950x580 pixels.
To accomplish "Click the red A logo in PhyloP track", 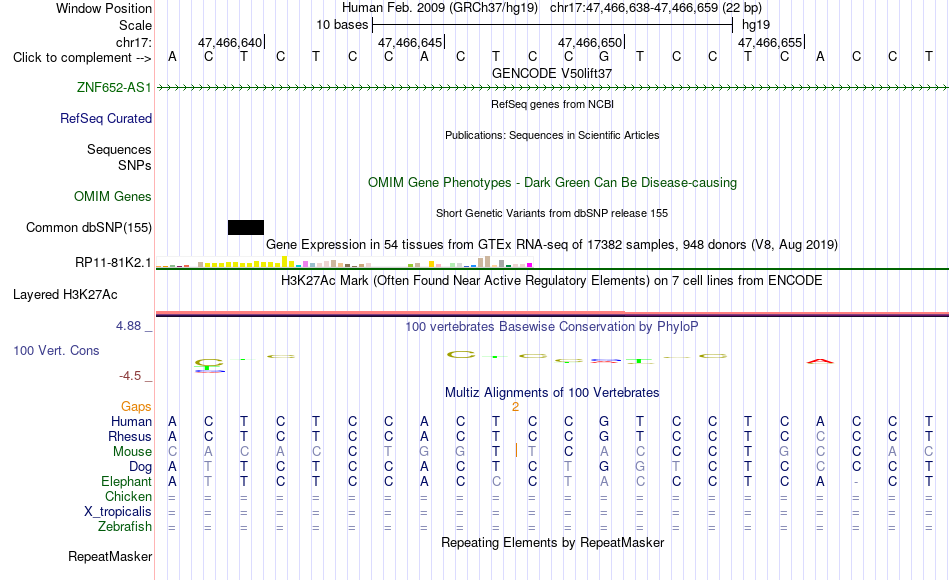I will click(820, 361).
